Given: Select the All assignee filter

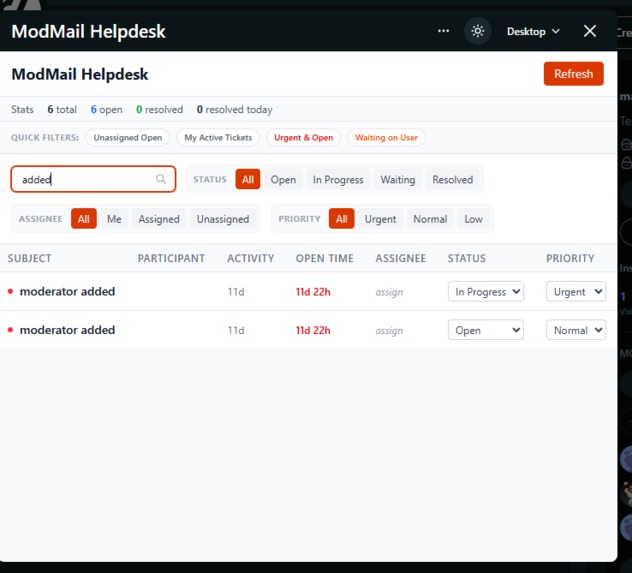Looking at the screenshot, I should point(83,219).
